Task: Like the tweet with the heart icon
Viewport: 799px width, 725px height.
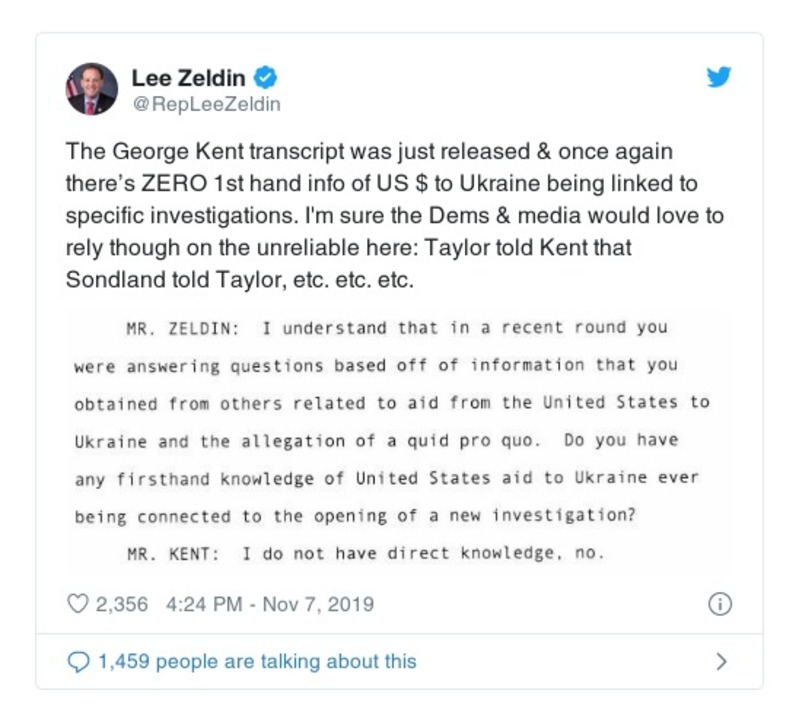Action: (x=77, y=604)
